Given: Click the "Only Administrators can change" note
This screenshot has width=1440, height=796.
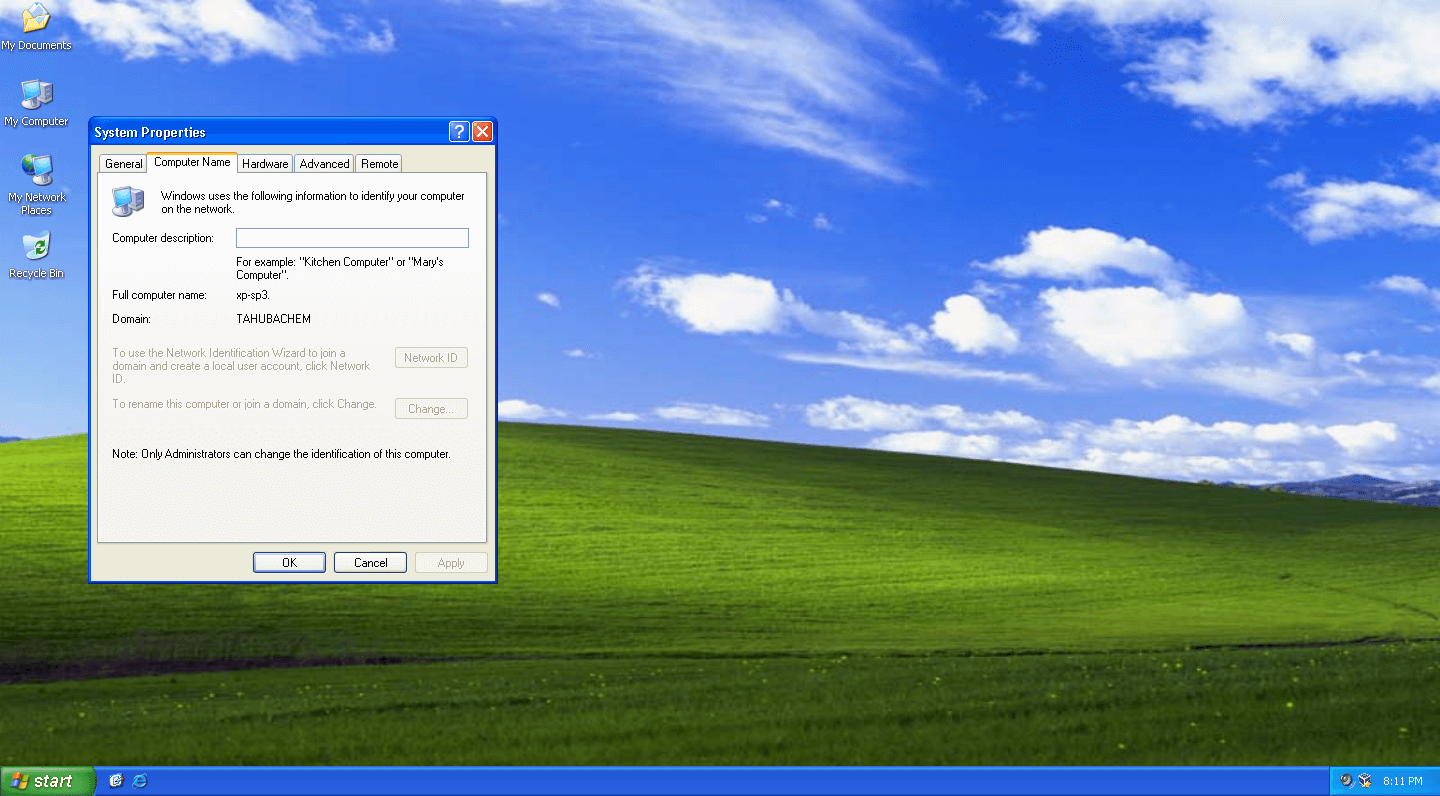Looking at the screenshot, I should [281, 454].
